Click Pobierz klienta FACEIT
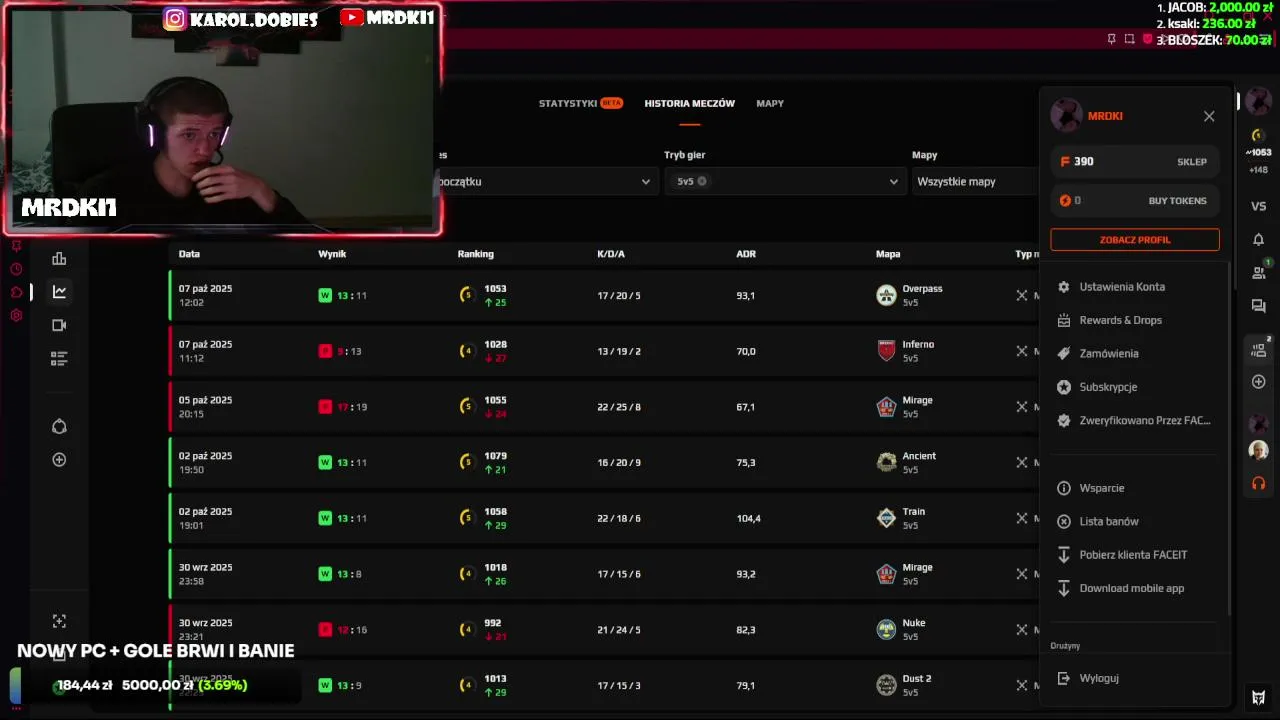The height and width of the screenshot is (720, 1280). click(x=1135, y=554)
